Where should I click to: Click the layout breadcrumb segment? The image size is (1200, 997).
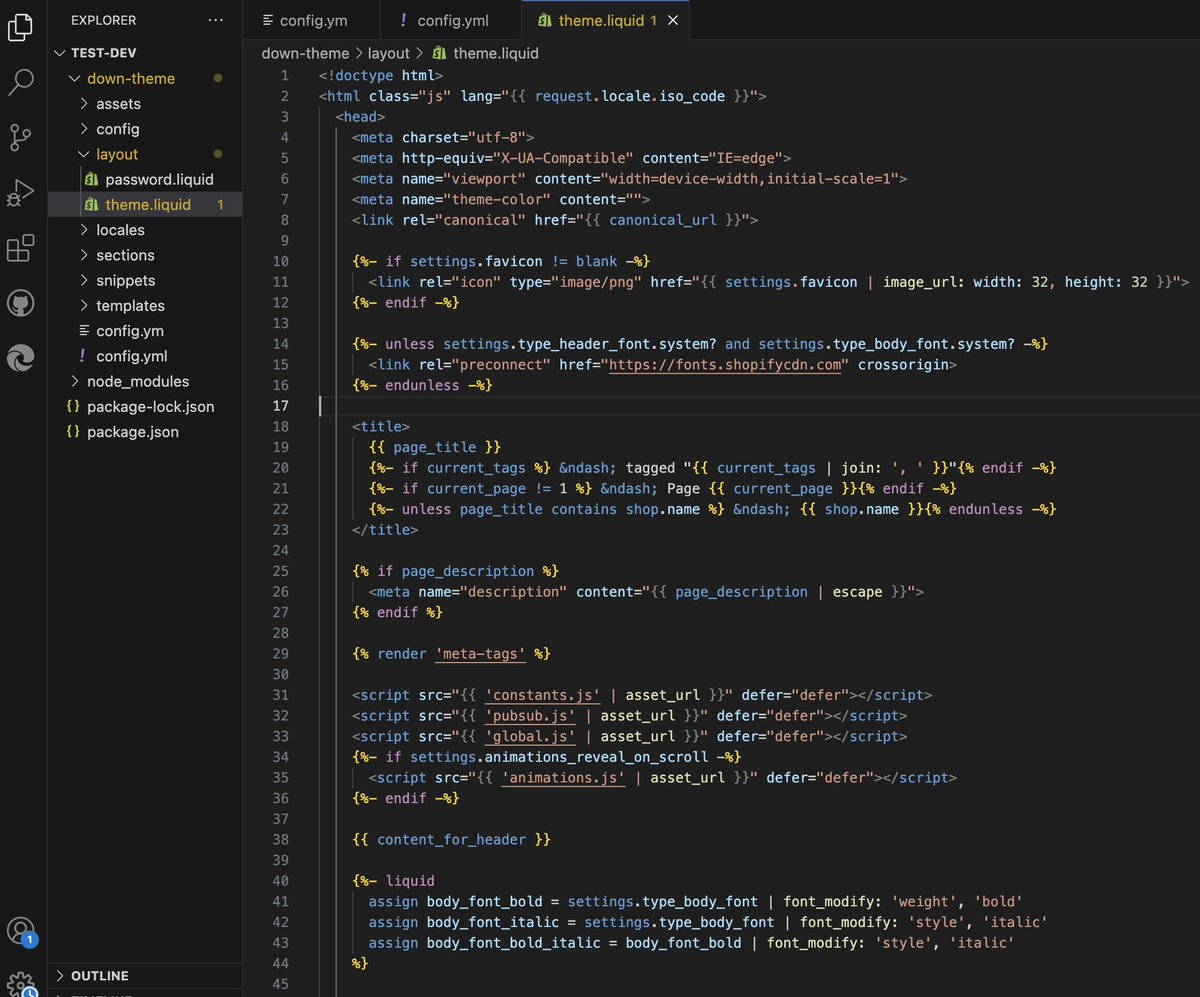tap(388, 53)
